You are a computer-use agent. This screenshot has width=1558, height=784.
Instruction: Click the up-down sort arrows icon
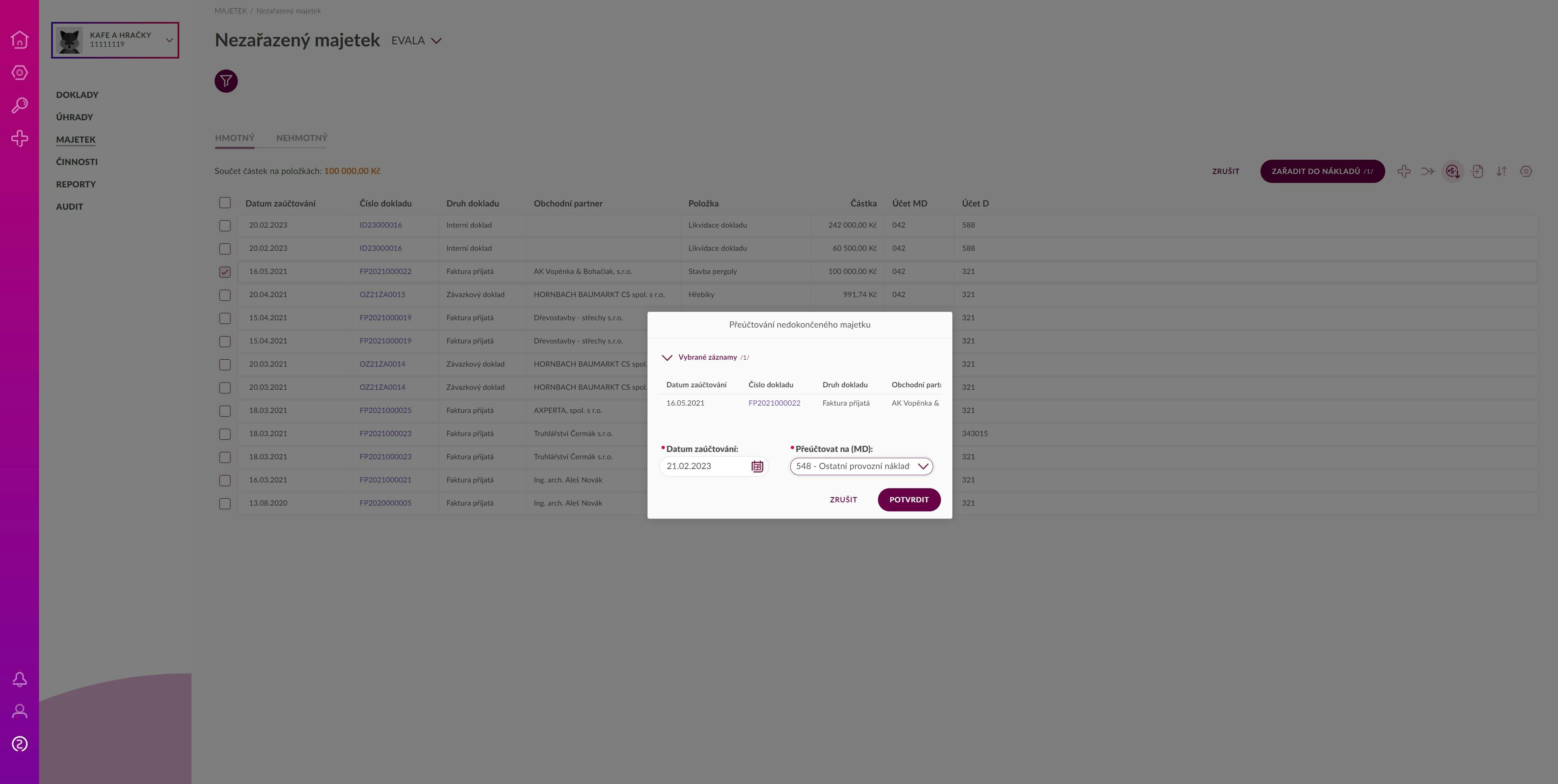tap(1501, 171)
